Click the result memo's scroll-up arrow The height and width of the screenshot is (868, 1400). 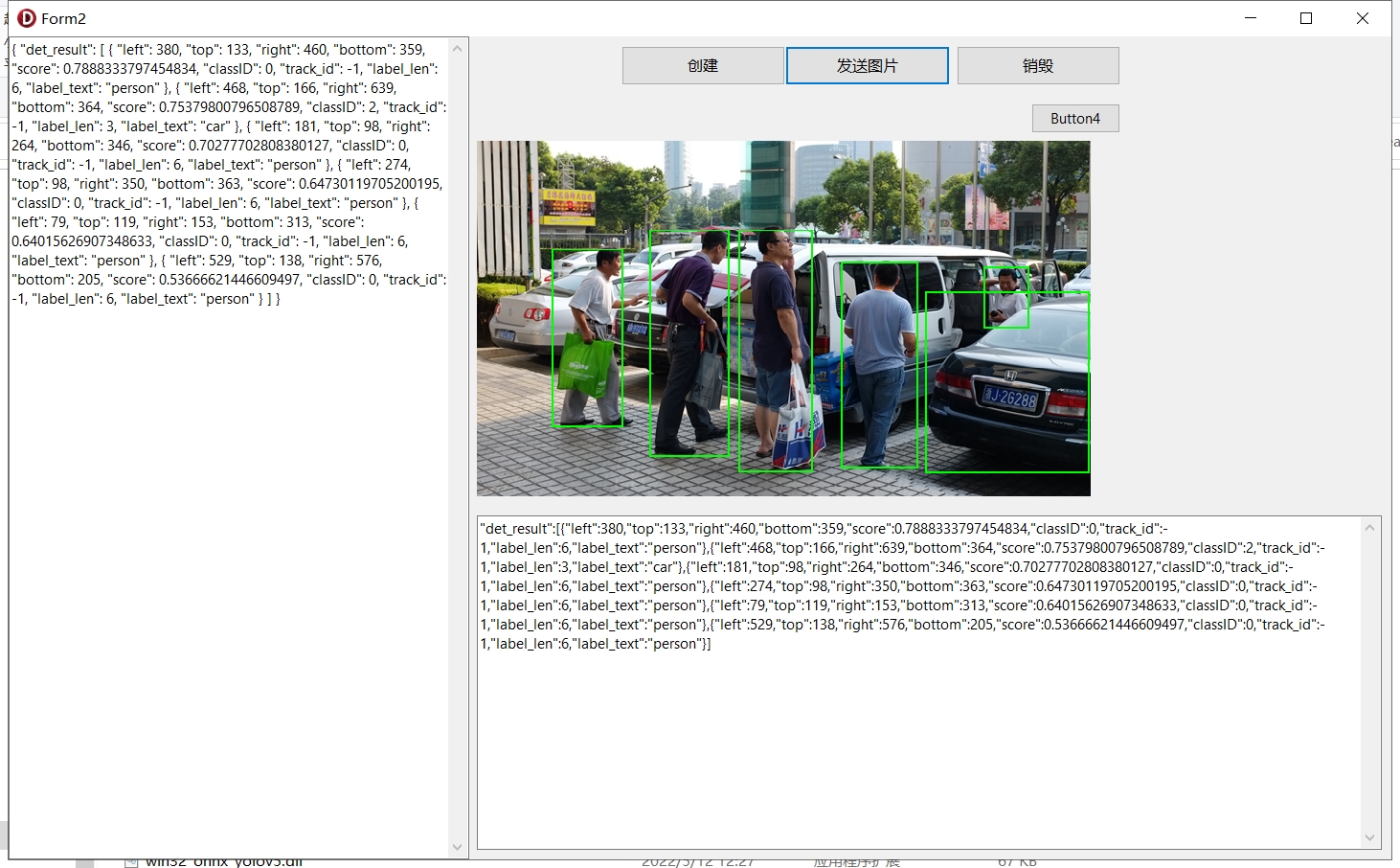pyautogui.click(x=1371, y=526)
